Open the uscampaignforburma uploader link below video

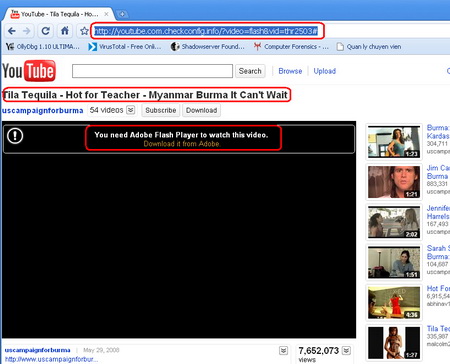pyautogui.click(x=37, y=350)
